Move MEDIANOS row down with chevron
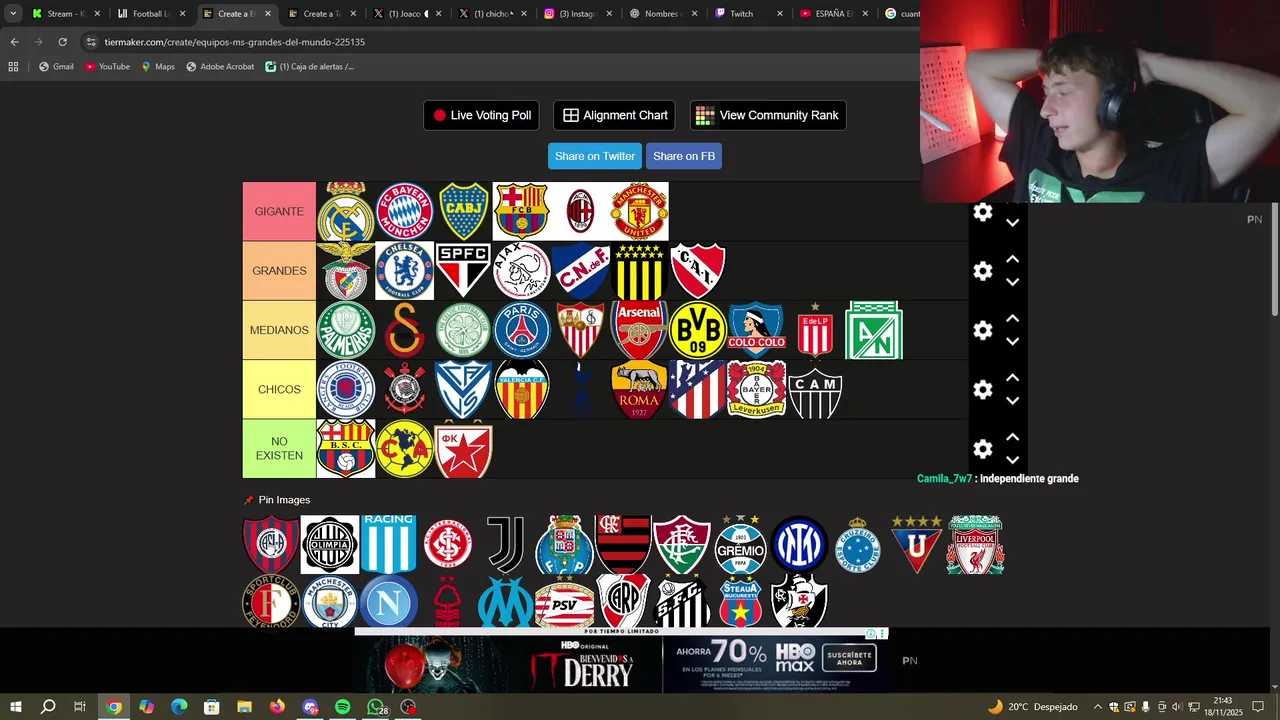The height and width of the screenshot is (720, 1280). click(1012, 341)
